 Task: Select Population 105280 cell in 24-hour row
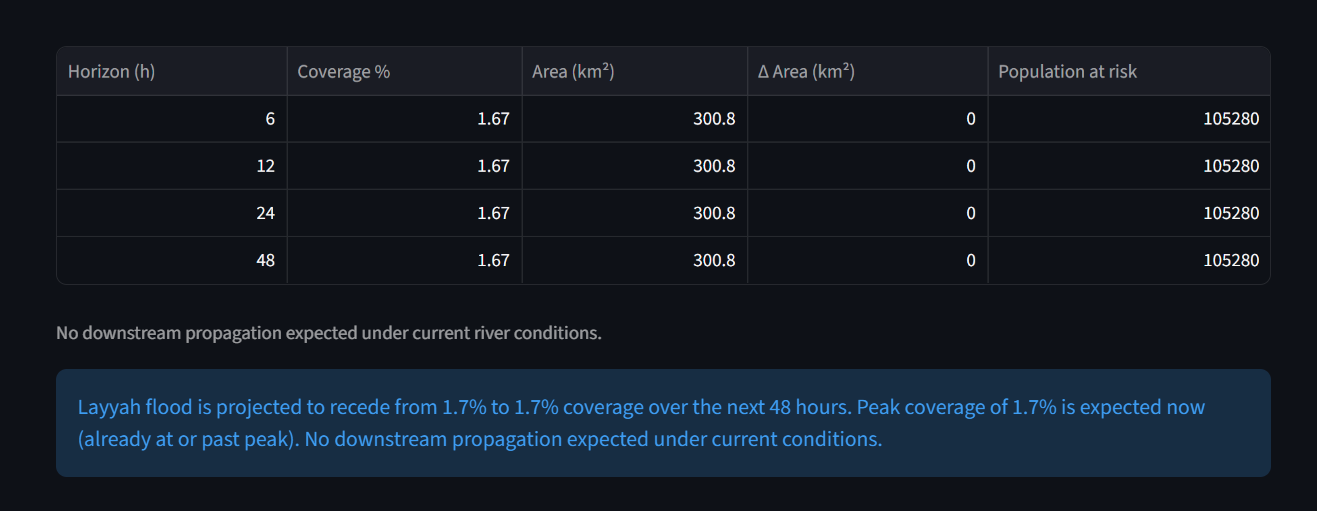tap(1129, 213)
